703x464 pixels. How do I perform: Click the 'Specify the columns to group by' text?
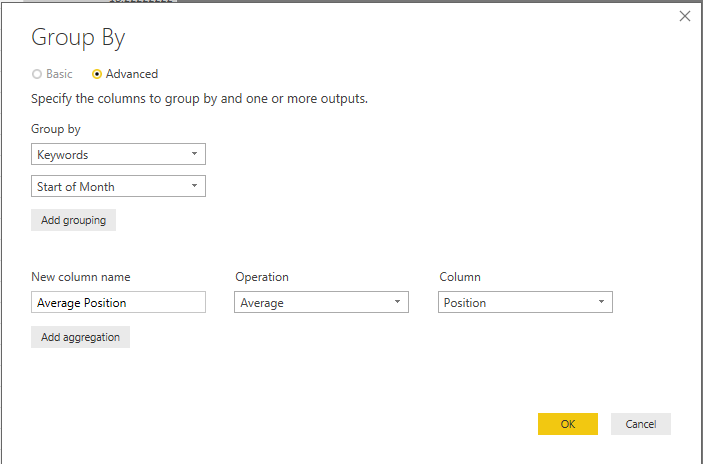tap(200, 99)
